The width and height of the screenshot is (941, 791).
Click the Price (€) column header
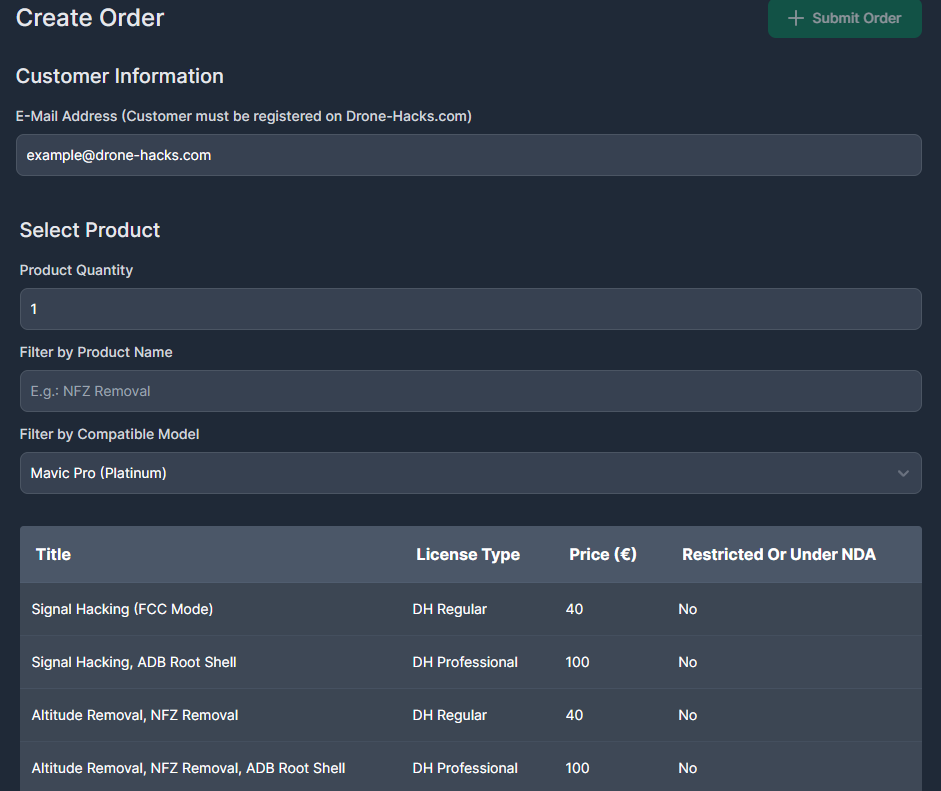[x=602, y=554]
